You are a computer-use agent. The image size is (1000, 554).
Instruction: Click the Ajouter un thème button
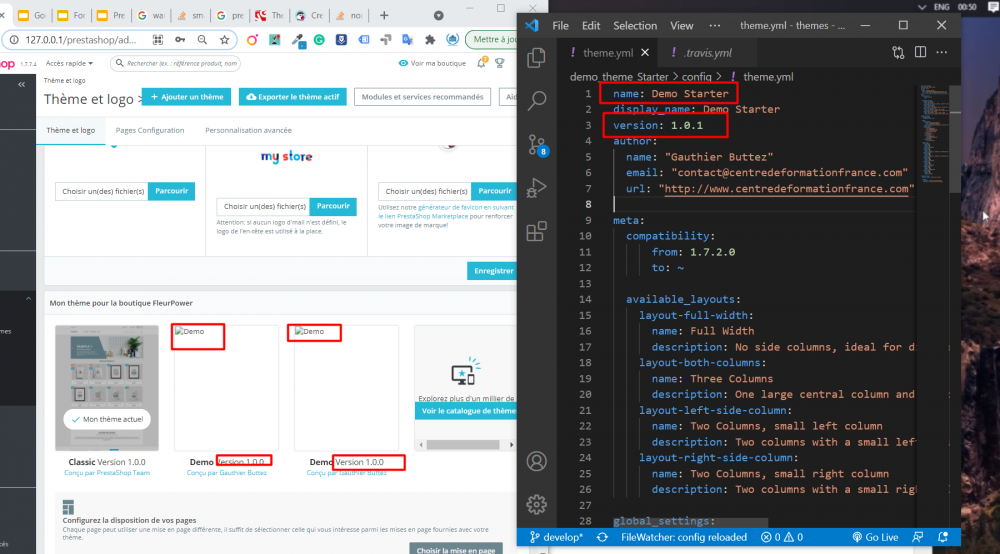186,97
